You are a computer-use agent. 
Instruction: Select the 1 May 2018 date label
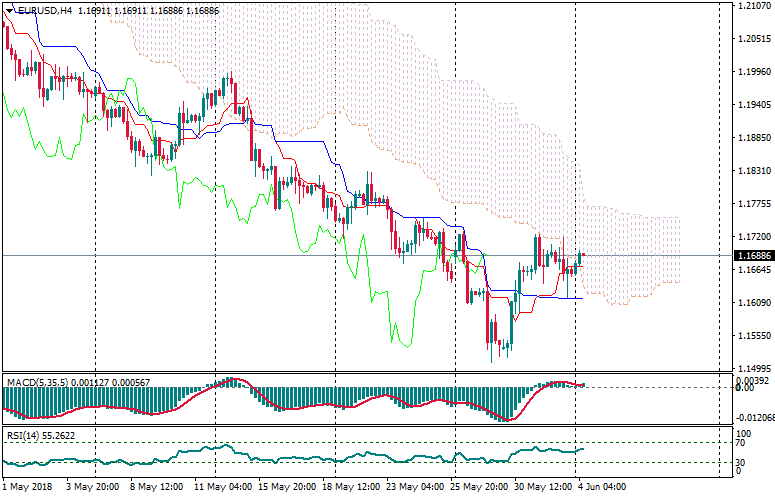click(x=28, y=487)
